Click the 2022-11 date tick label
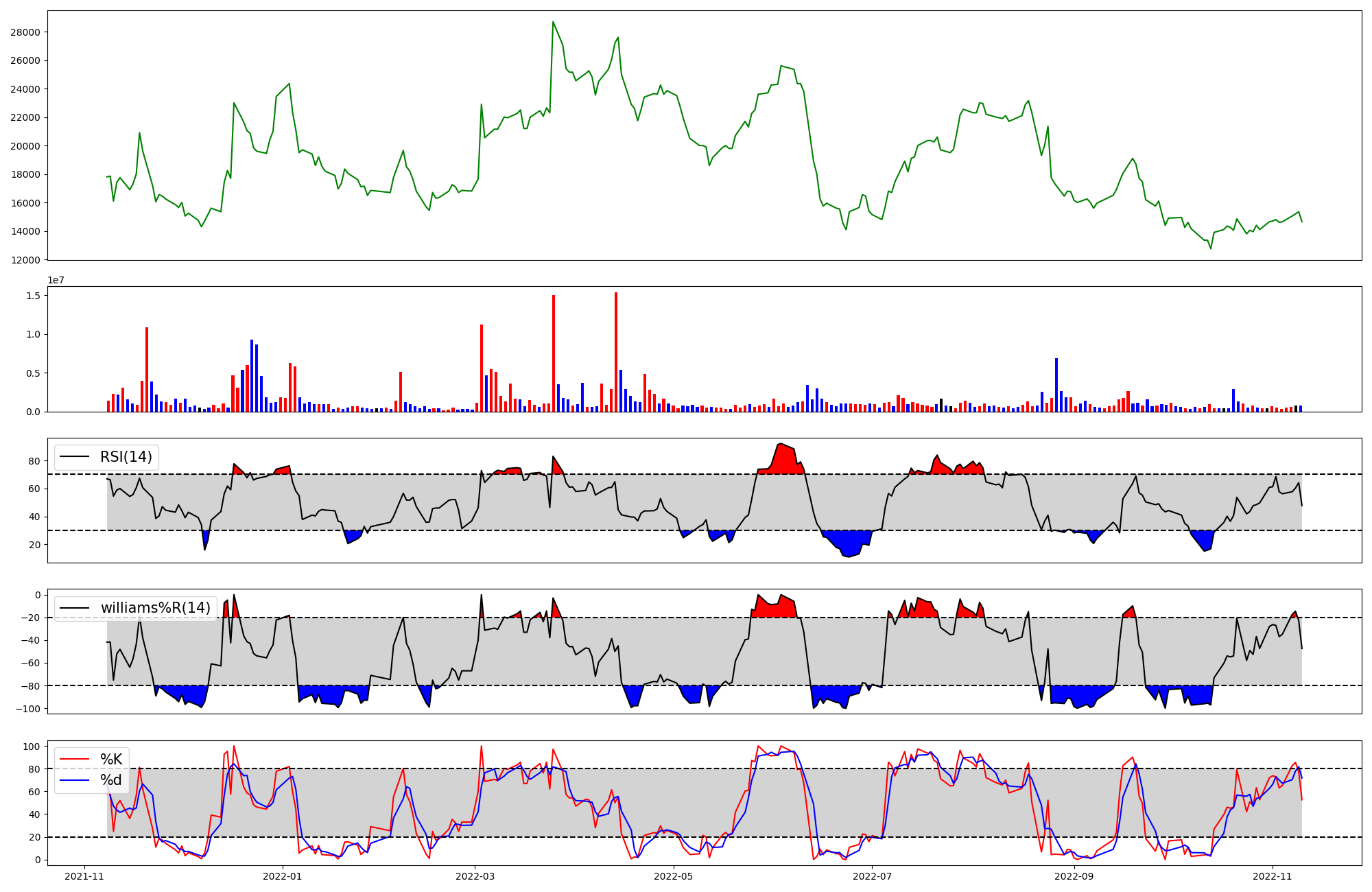1372x892 pixels. (x=1273, y=876)
